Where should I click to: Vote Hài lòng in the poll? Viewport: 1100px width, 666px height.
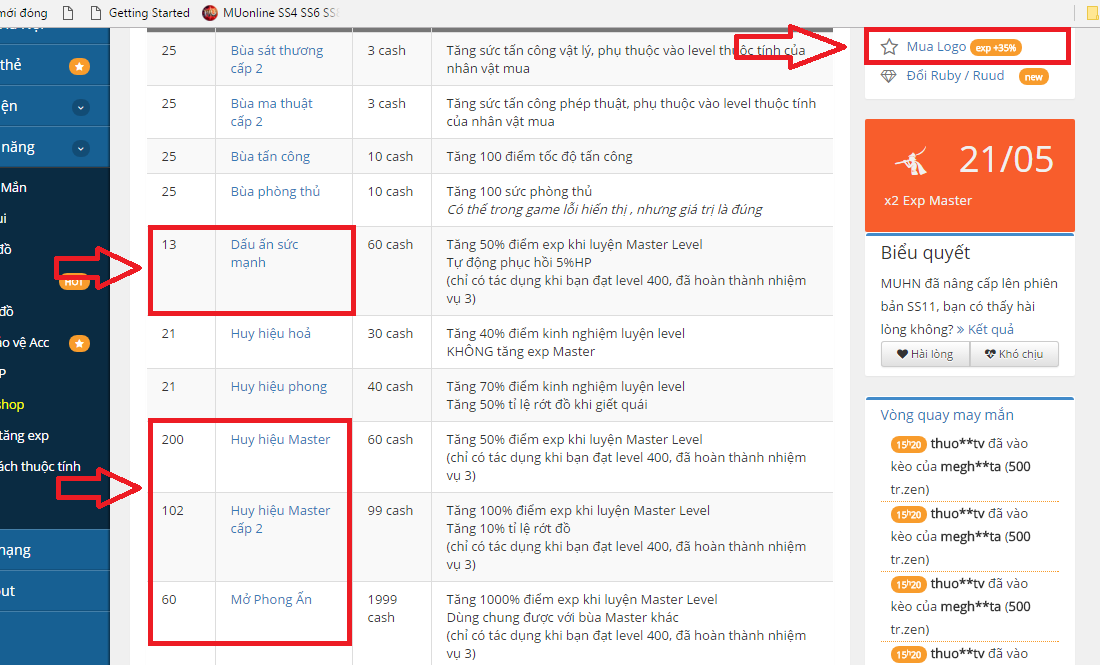(x=925, y=354)
